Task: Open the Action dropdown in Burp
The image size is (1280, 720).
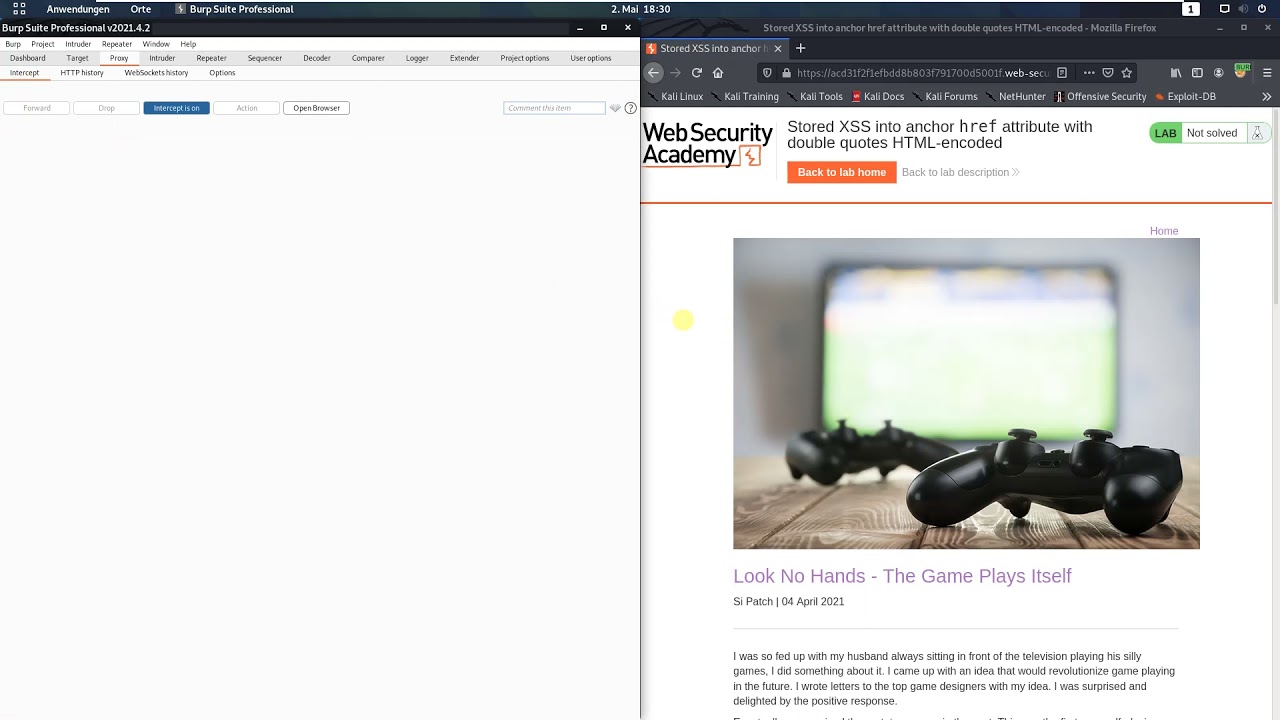Action: [246, 108]
